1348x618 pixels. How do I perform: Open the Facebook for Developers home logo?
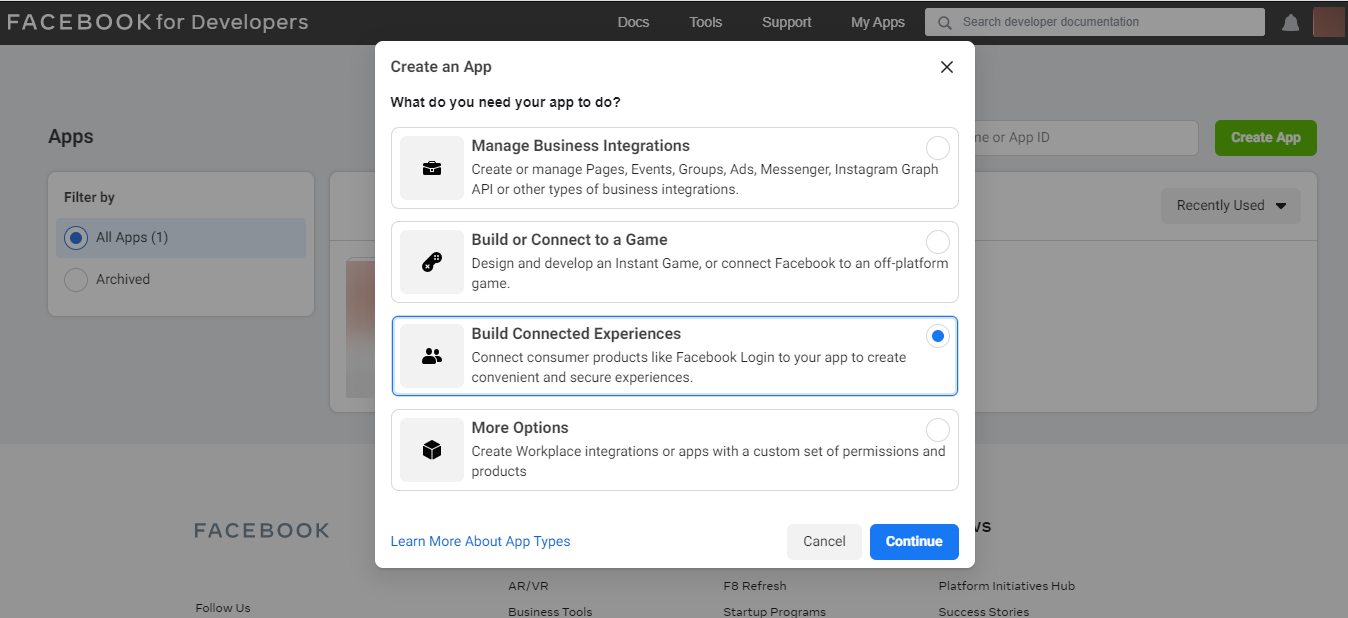pyautogui.click(x=158, y=22)
